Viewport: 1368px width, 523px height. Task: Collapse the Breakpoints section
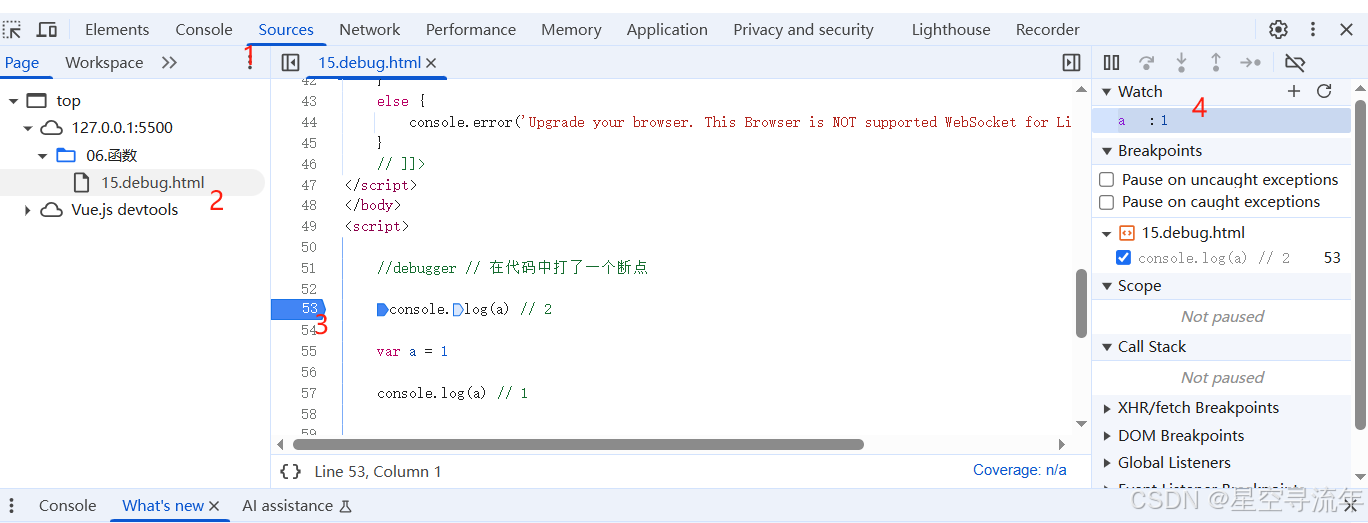(1107, 151)
